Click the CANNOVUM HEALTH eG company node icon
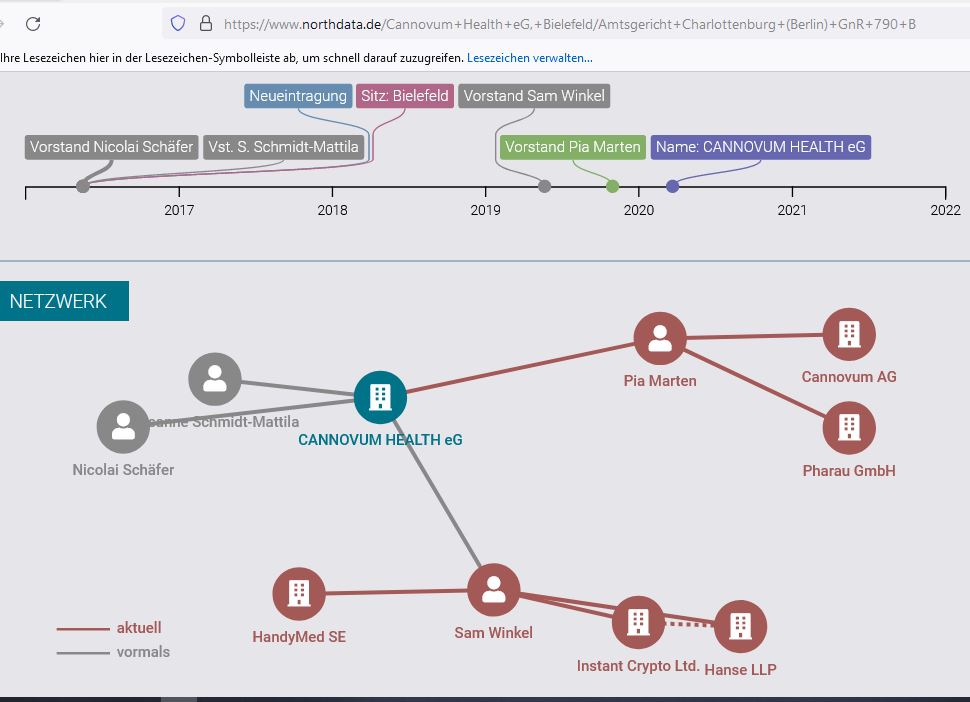 tap(380, 397)
